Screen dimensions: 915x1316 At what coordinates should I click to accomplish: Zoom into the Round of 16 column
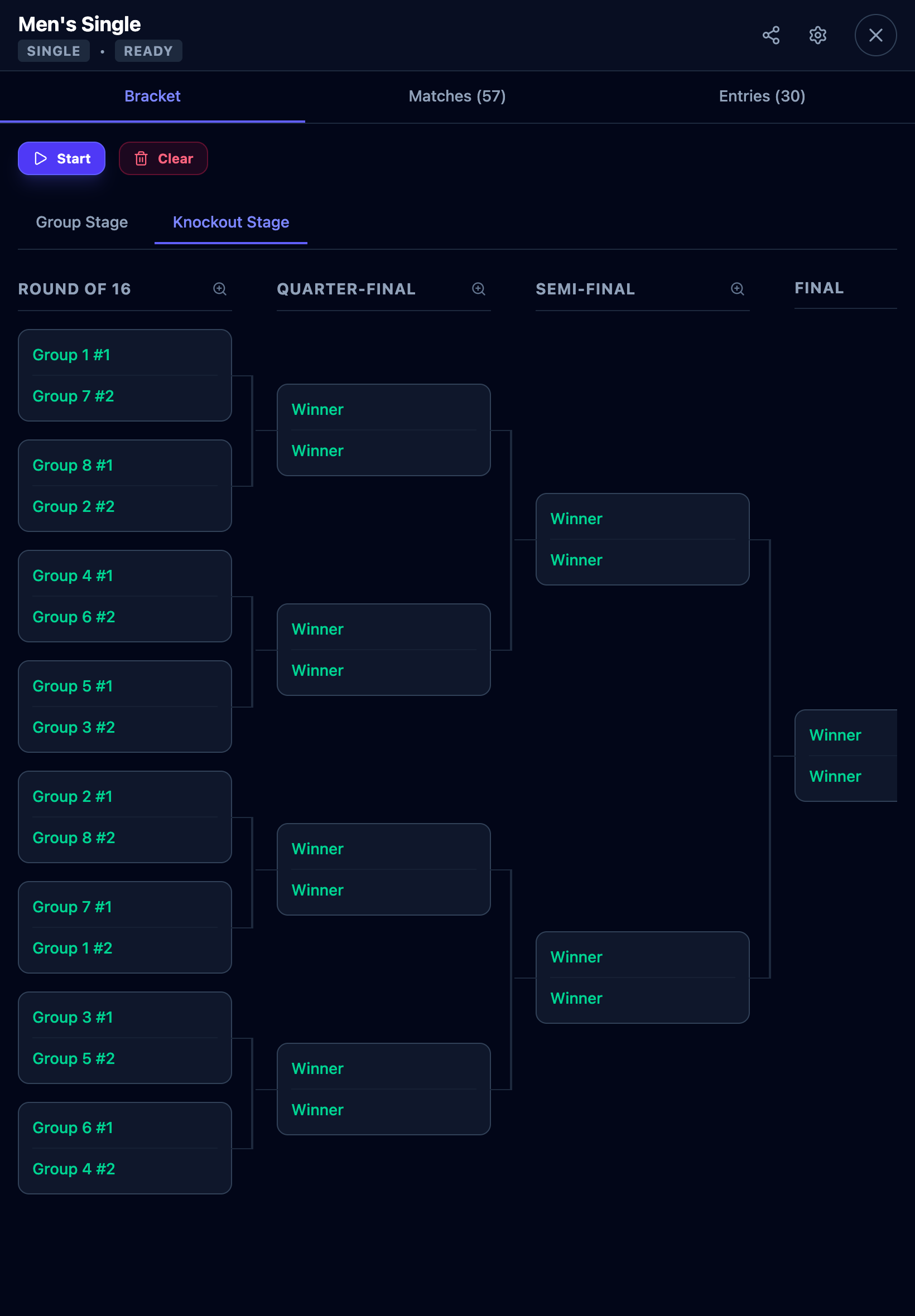[220, 289]
